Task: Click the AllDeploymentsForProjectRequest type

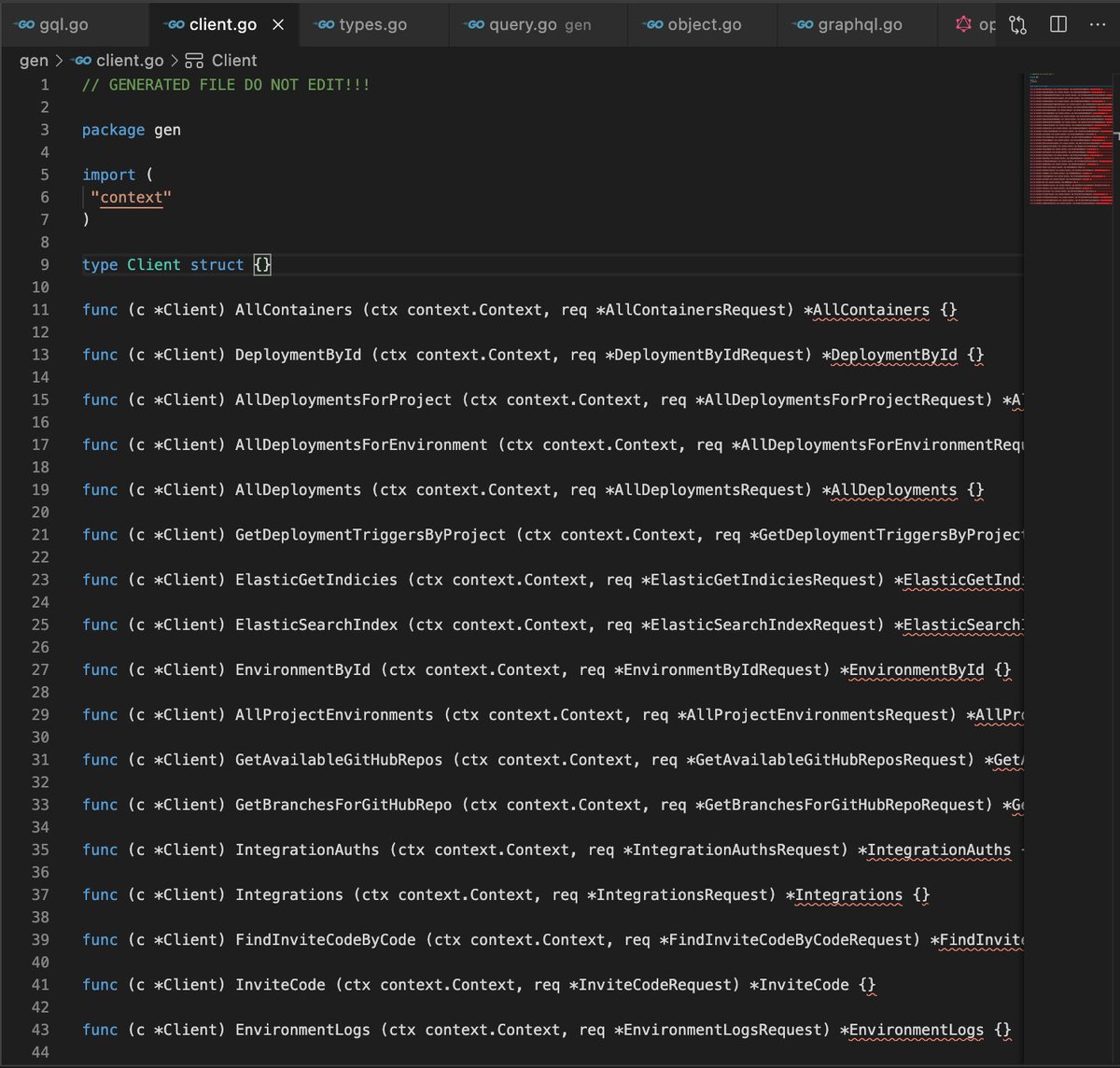Action: coord(844,400)
